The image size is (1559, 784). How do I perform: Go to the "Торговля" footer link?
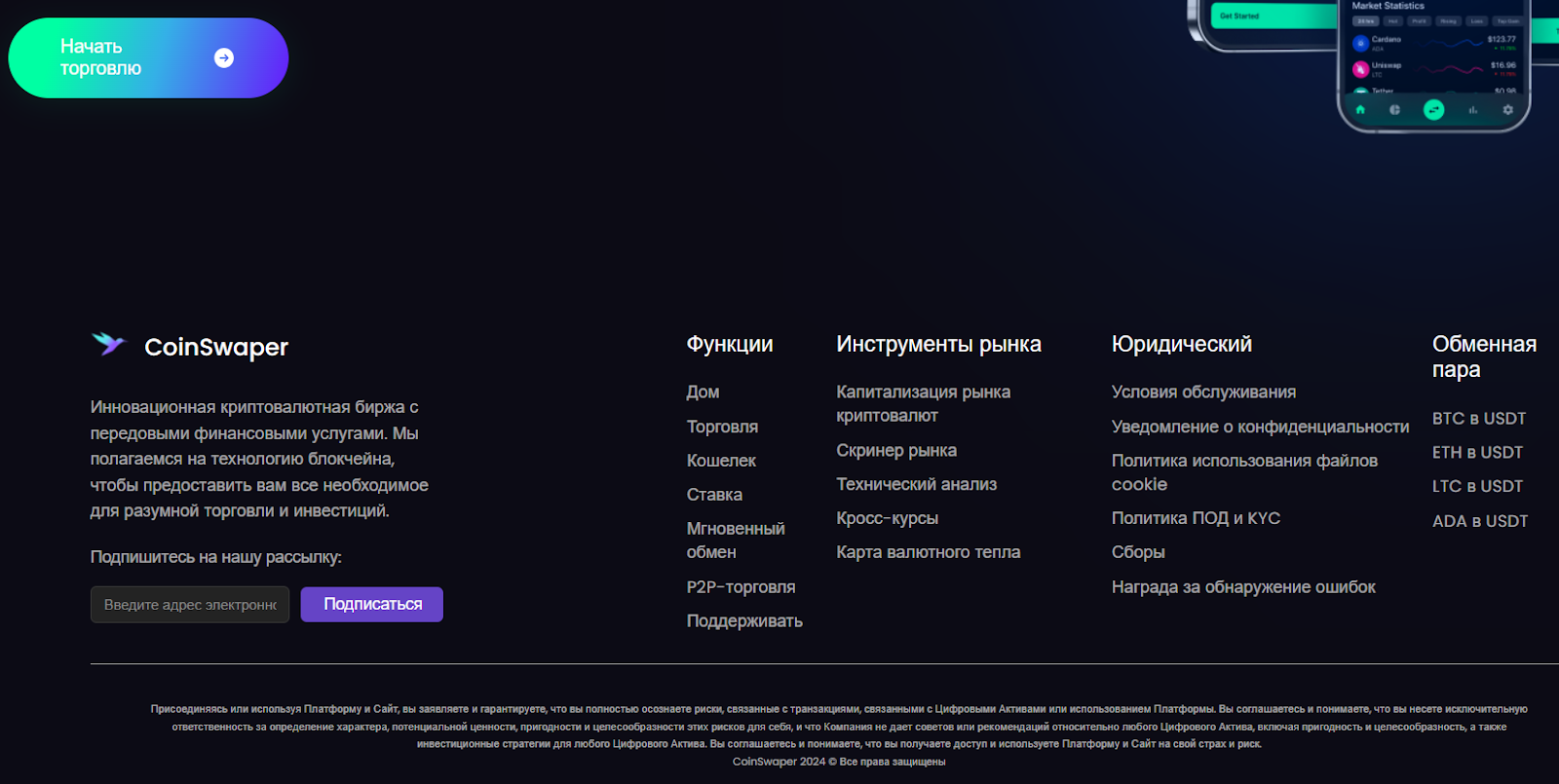pos(722,427)
